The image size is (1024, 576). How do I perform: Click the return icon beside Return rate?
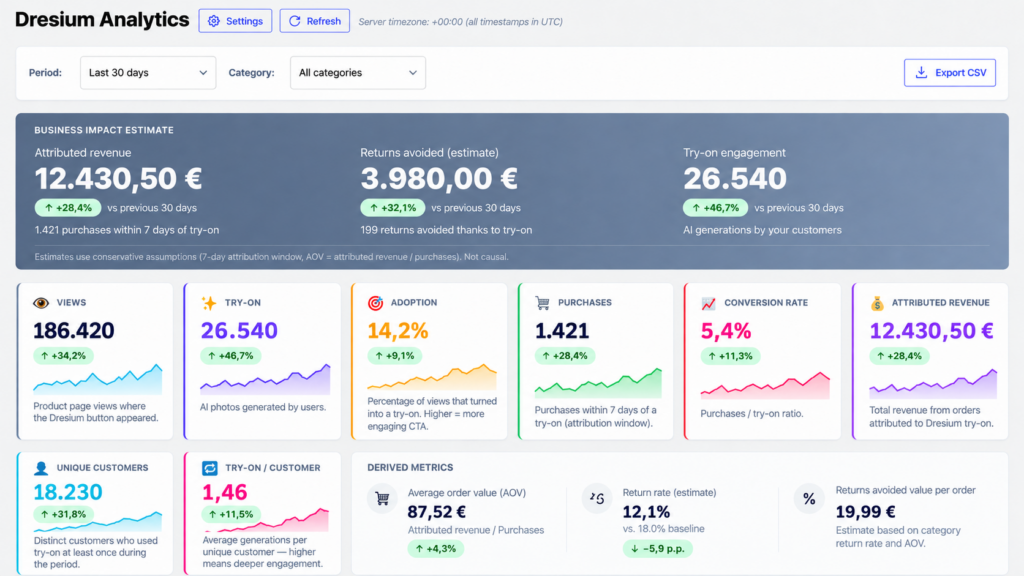click(596, 499)
